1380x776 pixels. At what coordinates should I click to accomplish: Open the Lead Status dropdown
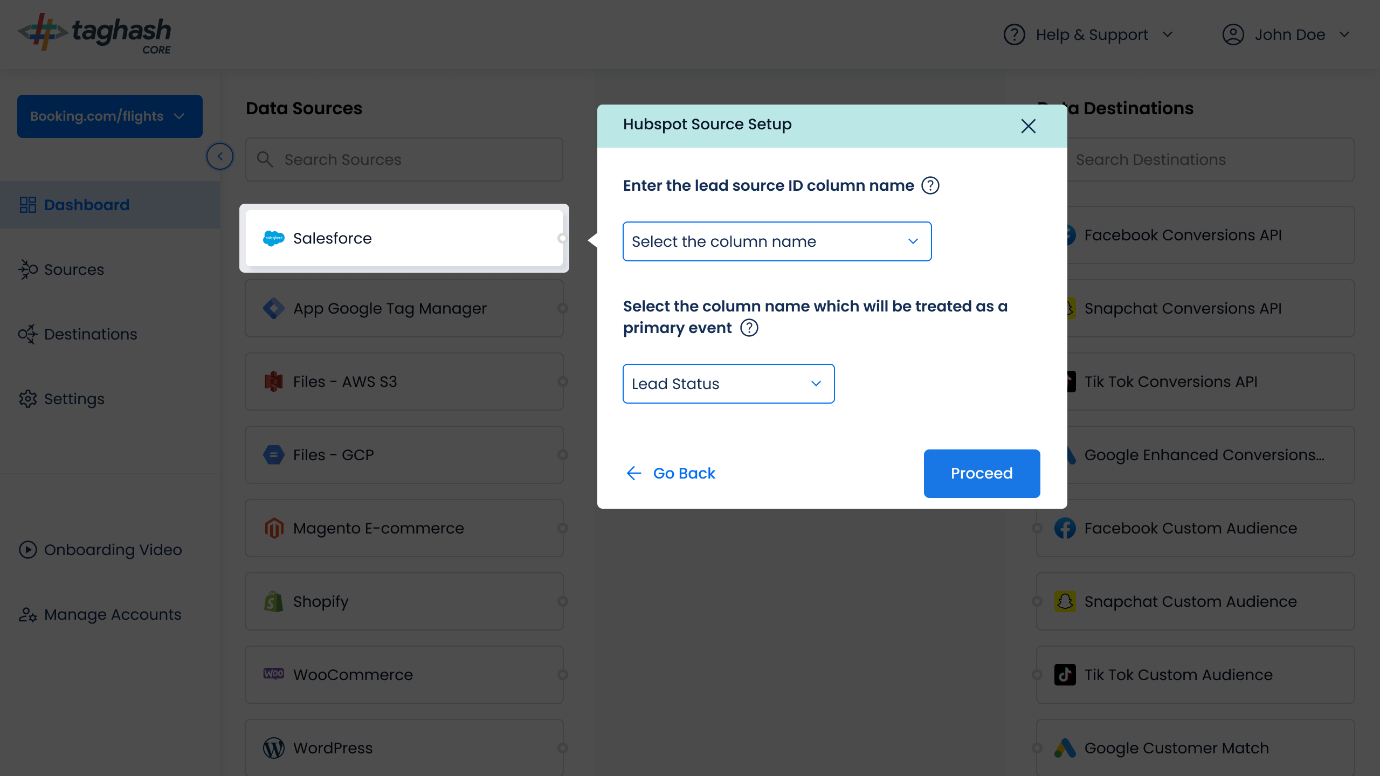728,384
